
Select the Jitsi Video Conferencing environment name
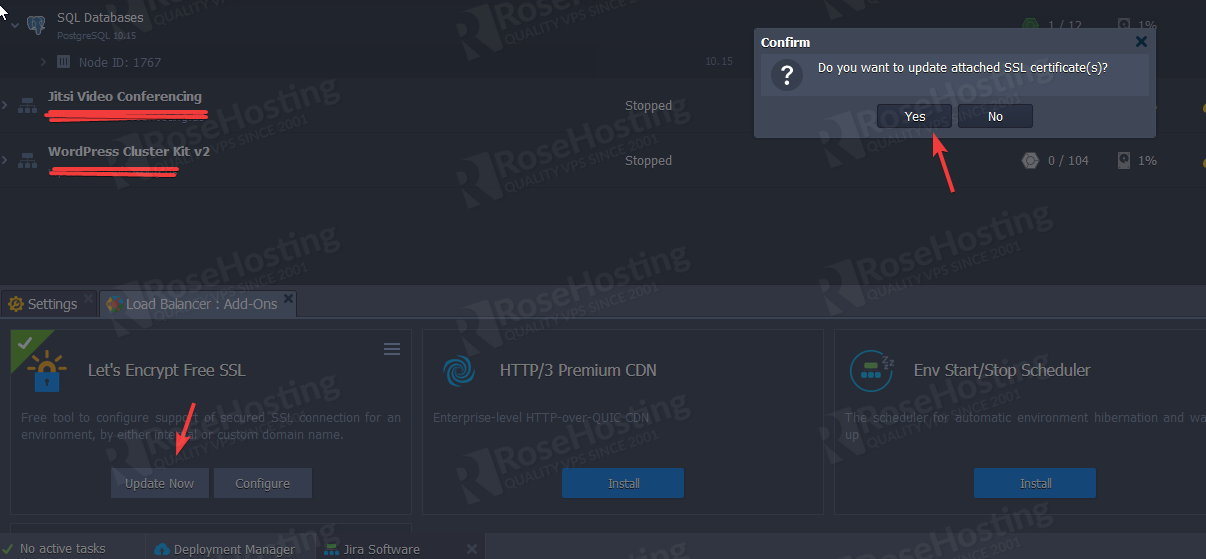pos(125,96)
